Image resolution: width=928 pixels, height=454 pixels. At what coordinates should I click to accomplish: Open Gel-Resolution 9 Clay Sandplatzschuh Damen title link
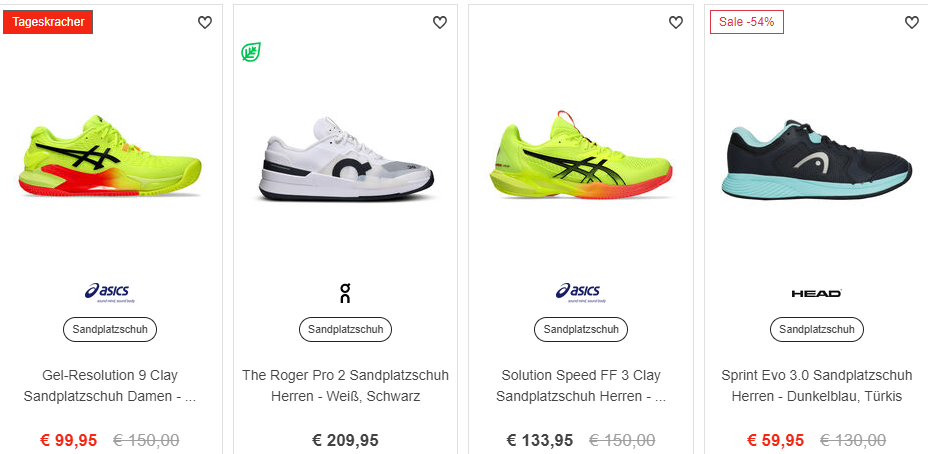[110, 386]
